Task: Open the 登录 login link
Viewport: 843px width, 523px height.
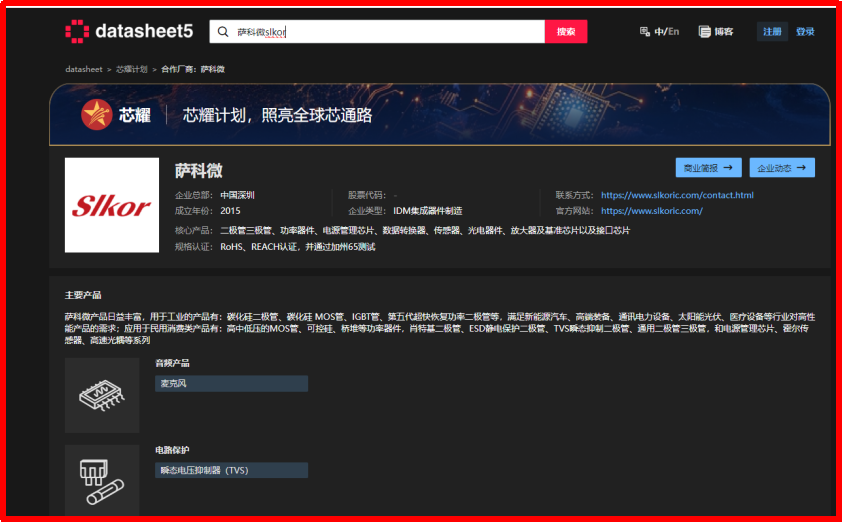Action: click(805, 32)
